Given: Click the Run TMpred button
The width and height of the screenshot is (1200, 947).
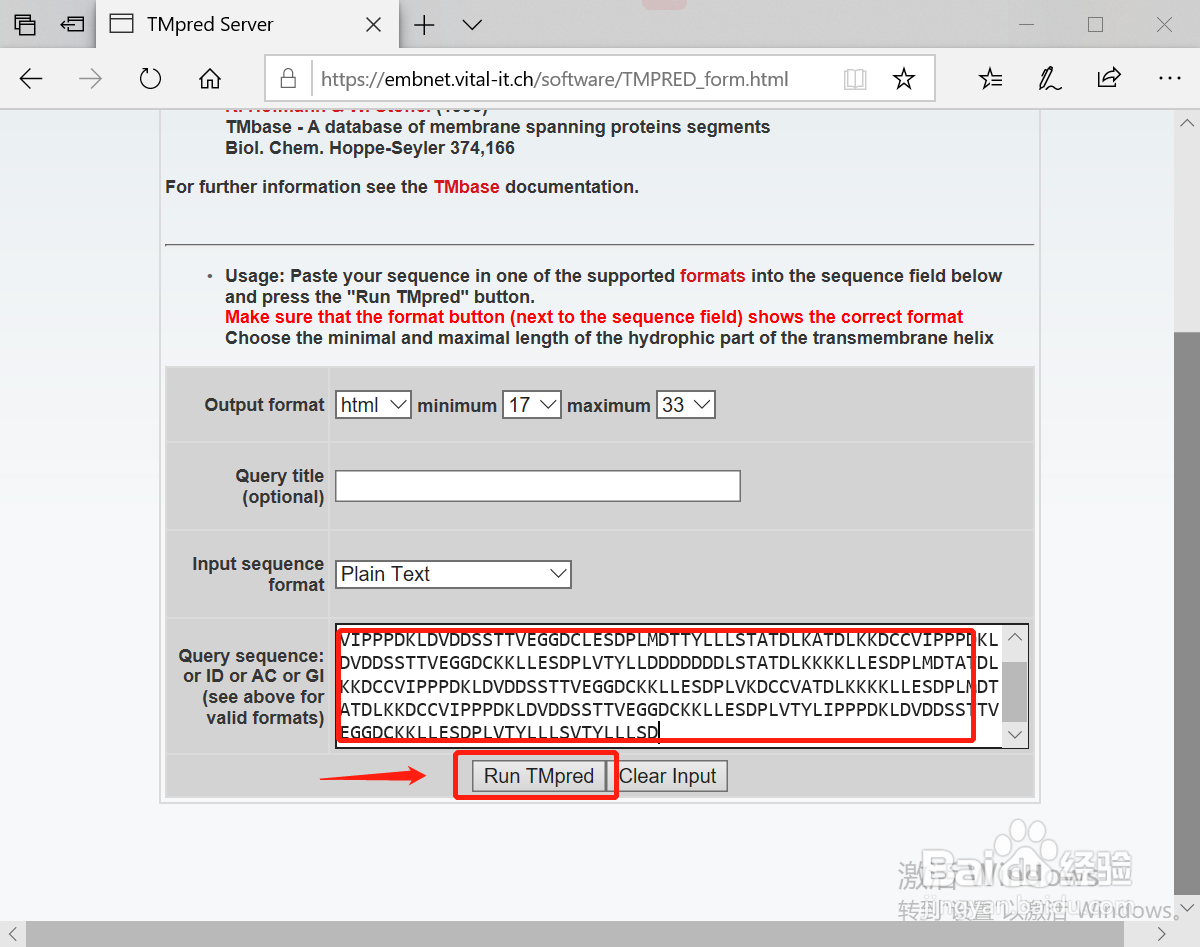Looking at the screenshot, I should [x=539, y=776].
